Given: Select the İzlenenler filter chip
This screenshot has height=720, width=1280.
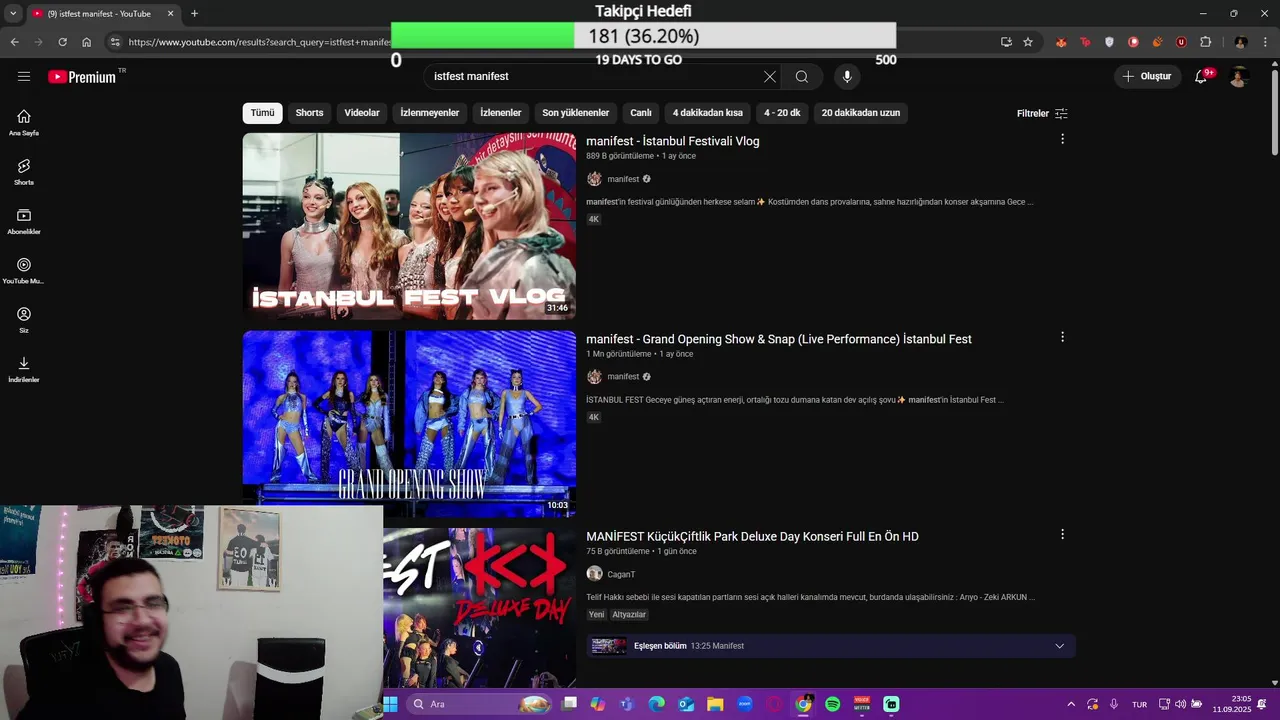Looking at the screenshot, I should click(500, 113).
